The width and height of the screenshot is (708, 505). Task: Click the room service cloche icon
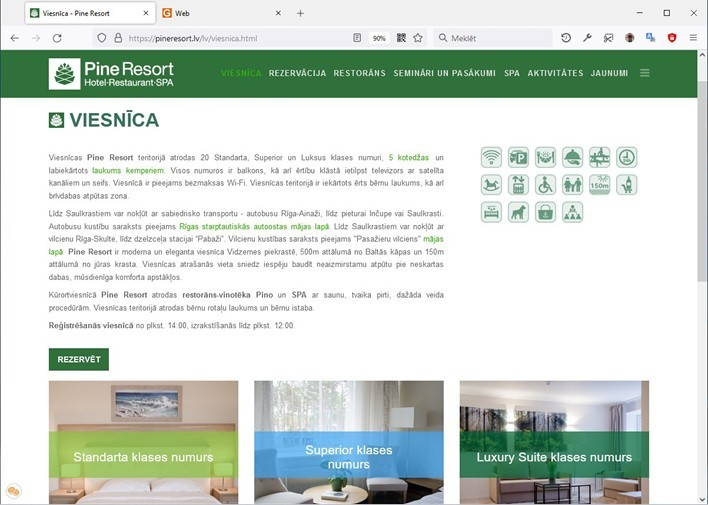[x=573, y=158]
